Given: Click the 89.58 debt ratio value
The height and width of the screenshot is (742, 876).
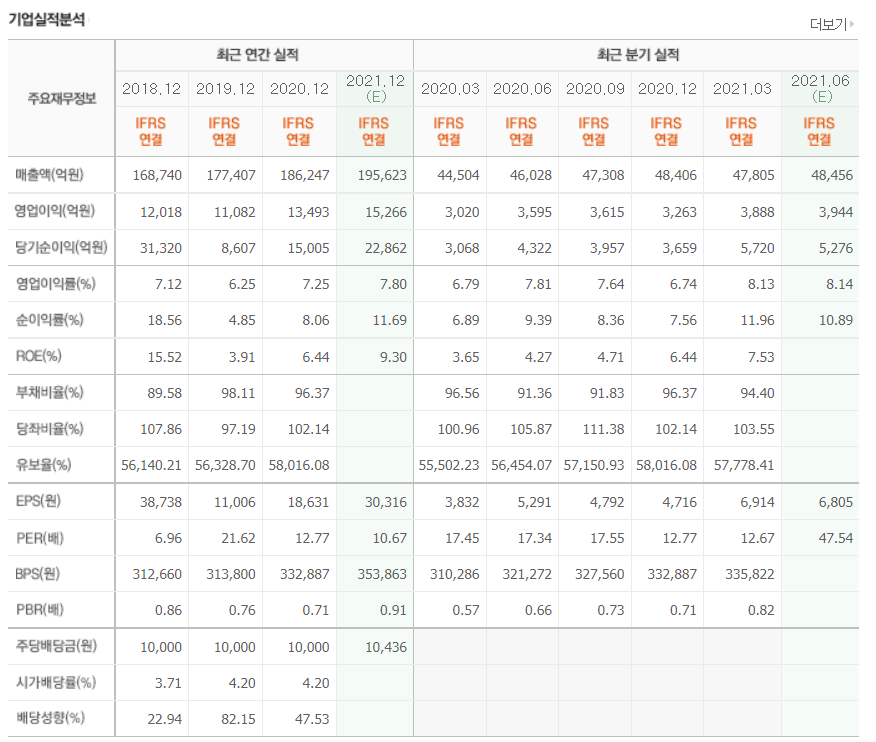Looking at the screenshot, I should coord(165,393).
